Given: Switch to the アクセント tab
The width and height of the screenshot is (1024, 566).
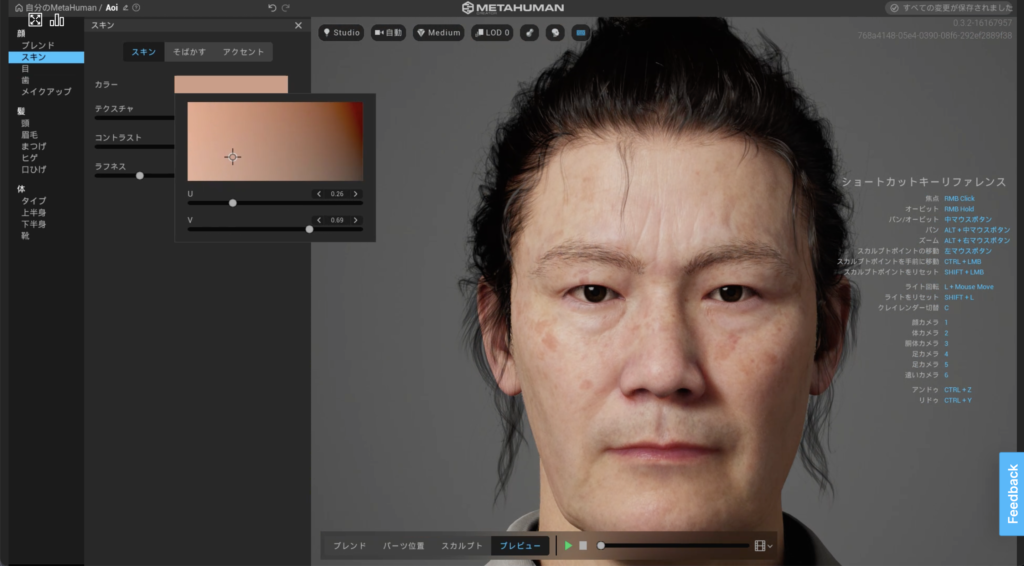Looking at the screenshot, I should tap(243, 52).
